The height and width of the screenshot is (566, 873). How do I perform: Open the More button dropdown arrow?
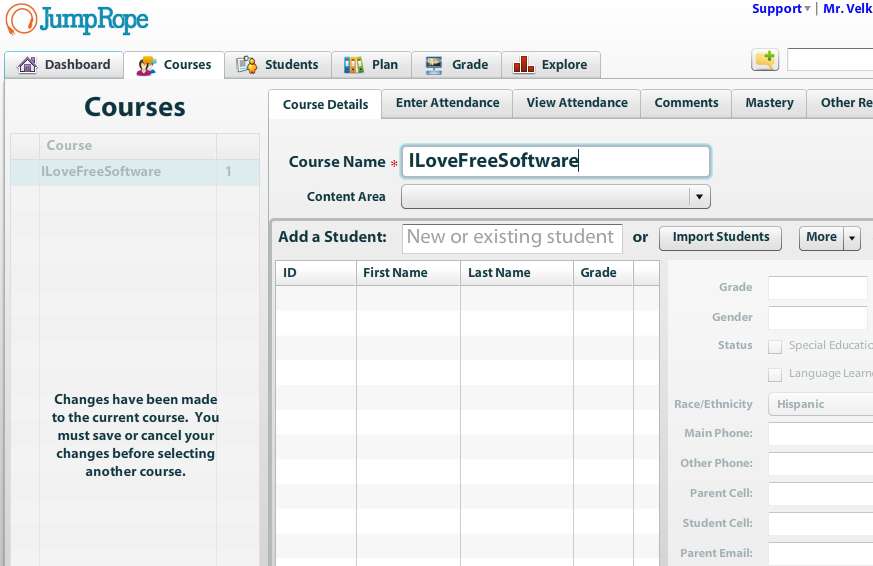[852, 238]
